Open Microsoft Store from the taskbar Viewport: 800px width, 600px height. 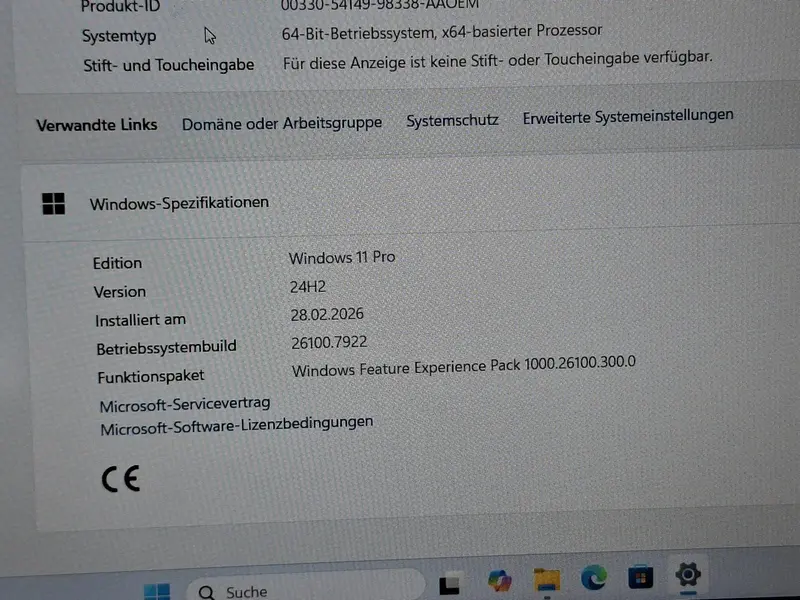pyautogui.click(x=640, y=577)
